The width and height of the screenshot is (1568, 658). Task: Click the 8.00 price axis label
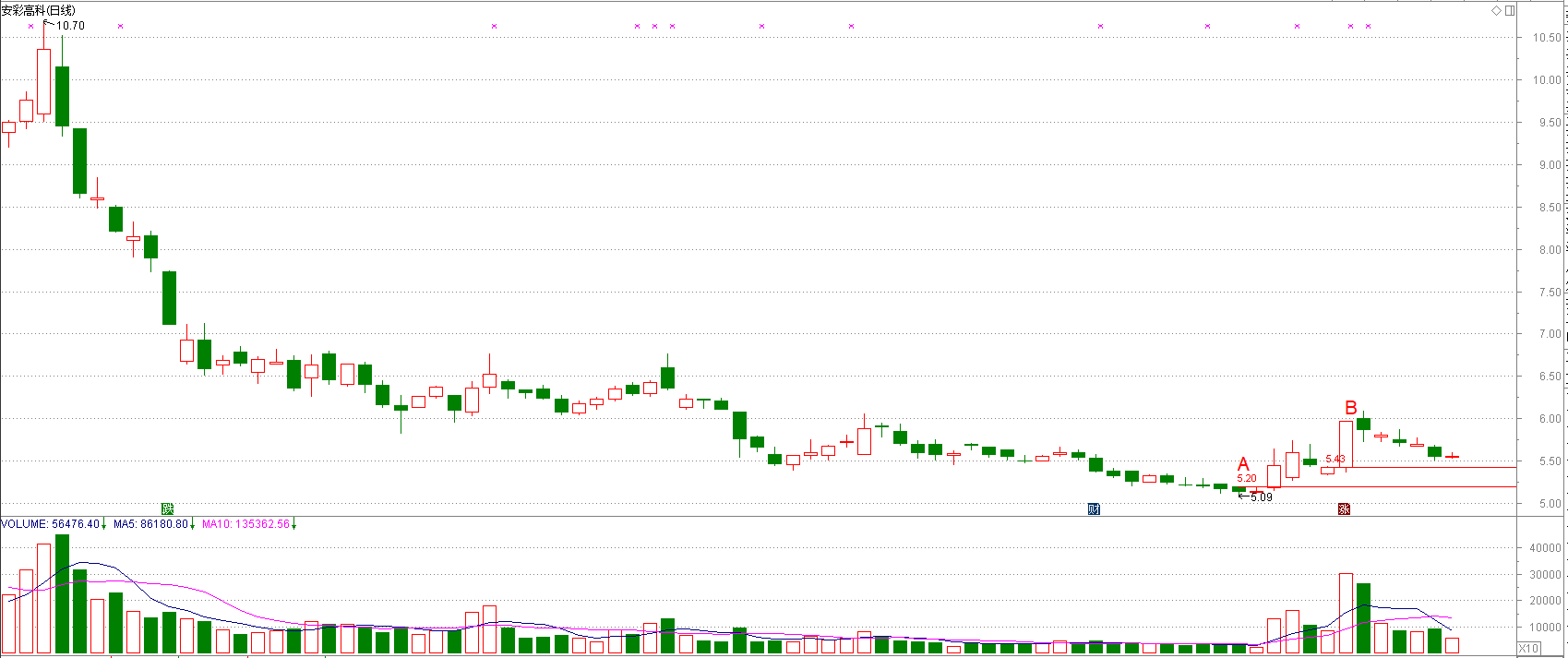pyautogui.click(x=1550, y=250)
